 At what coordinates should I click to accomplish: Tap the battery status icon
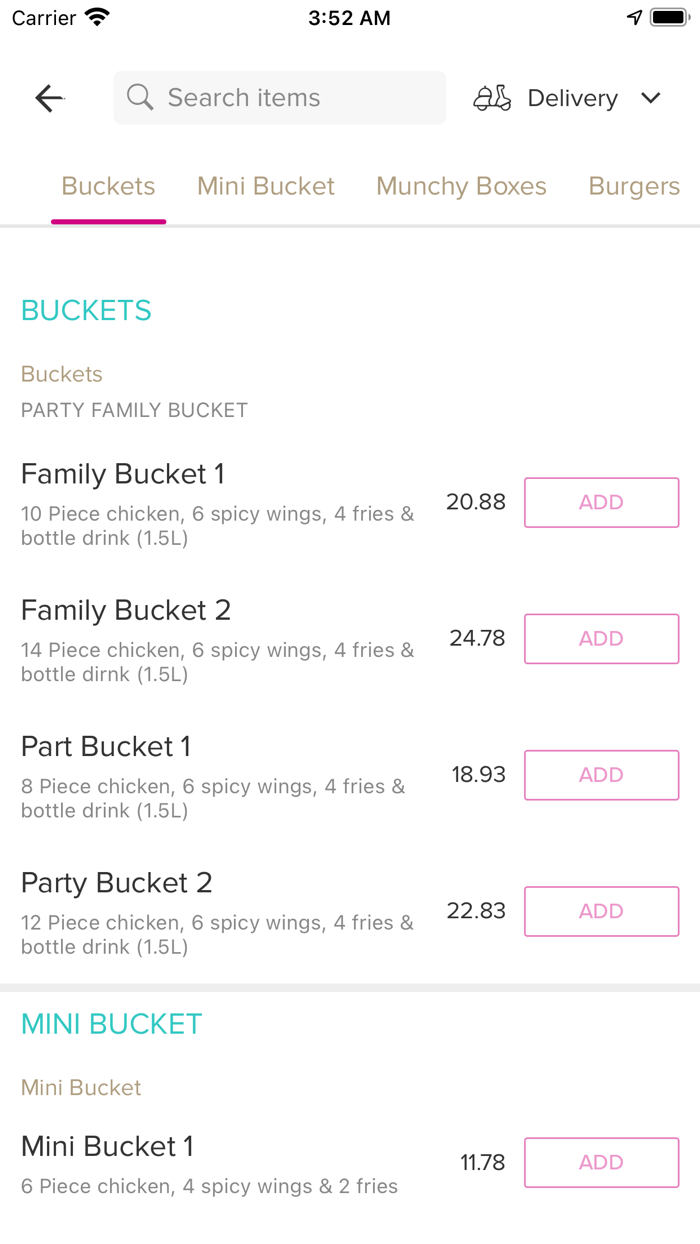click(x=668, y=18)
